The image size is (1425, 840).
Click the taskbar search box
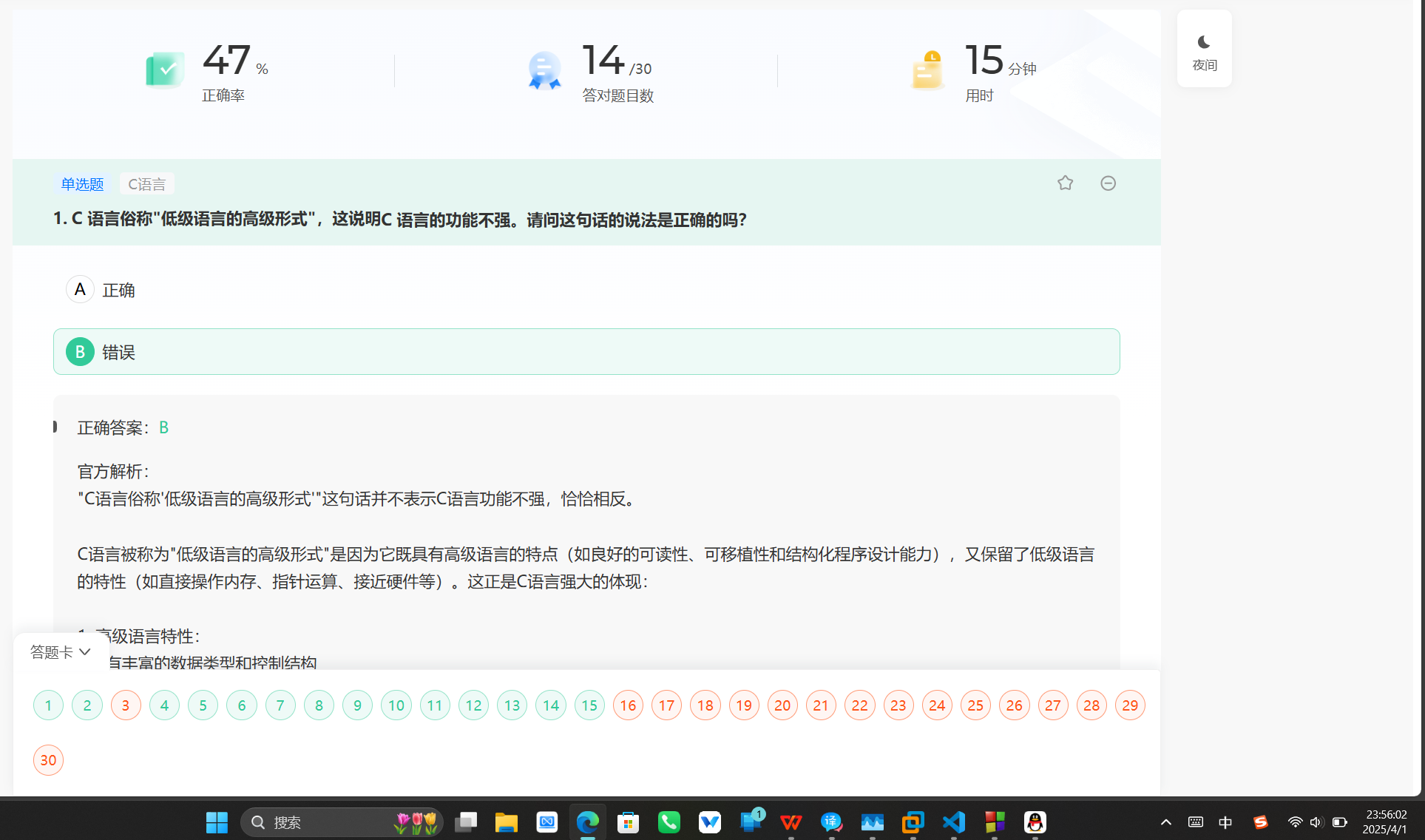click(325, 822)
